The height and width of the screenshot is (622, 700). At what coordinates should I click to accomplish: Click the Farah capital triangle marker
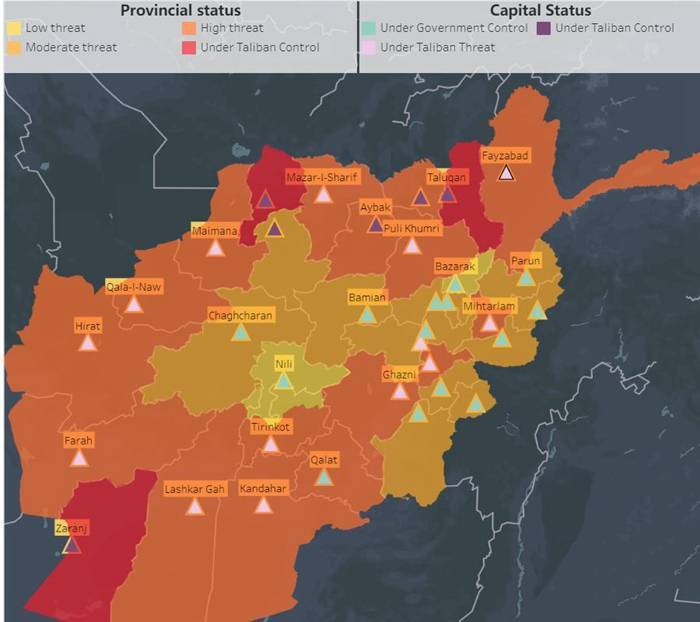pos(79,458)
